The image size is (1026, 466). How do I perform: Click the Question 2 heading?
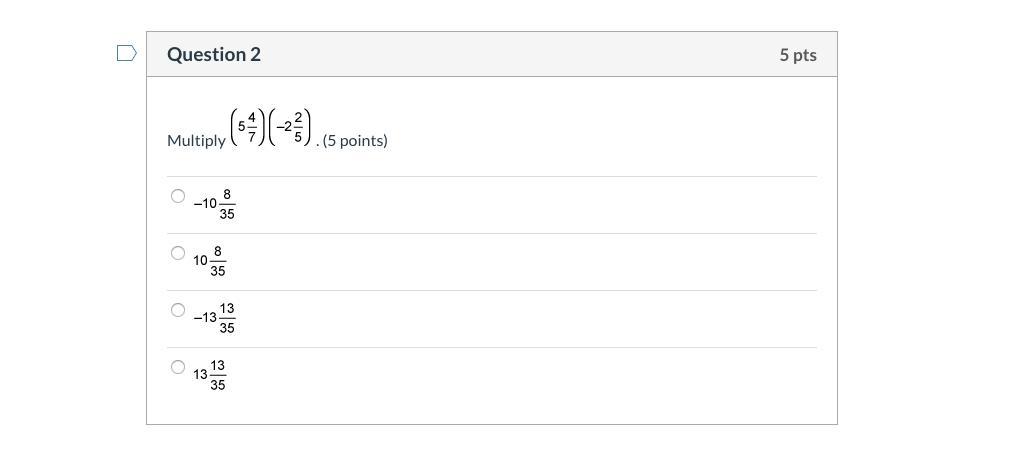(214, 55)
